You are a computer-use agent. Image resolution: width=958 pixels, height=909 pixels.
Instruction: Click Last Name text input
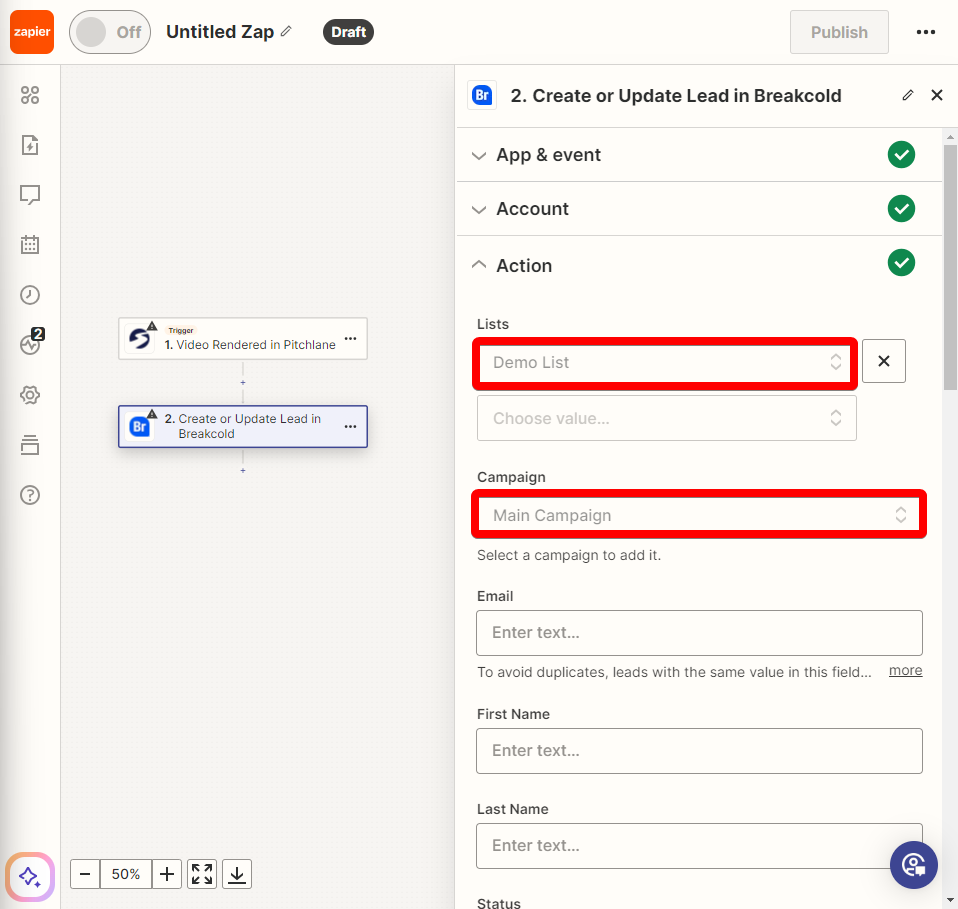click(699, 845)
